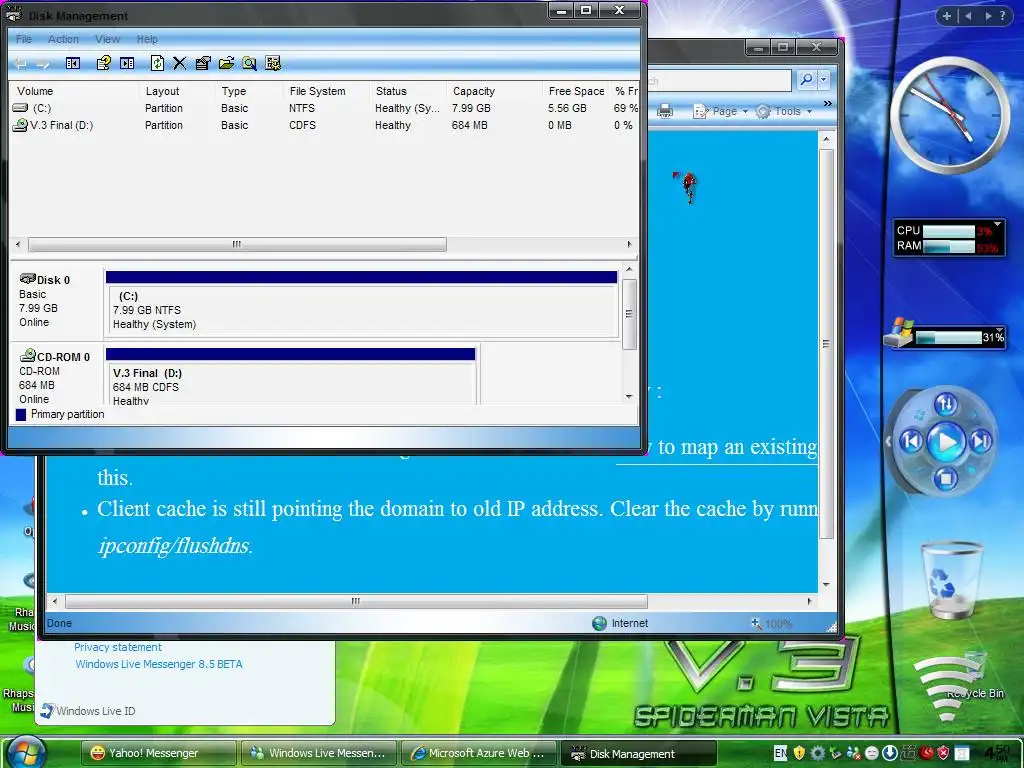1024x768 pixels.
Task: Click the Explore magnifier toolbar icon
Action: 249,63
